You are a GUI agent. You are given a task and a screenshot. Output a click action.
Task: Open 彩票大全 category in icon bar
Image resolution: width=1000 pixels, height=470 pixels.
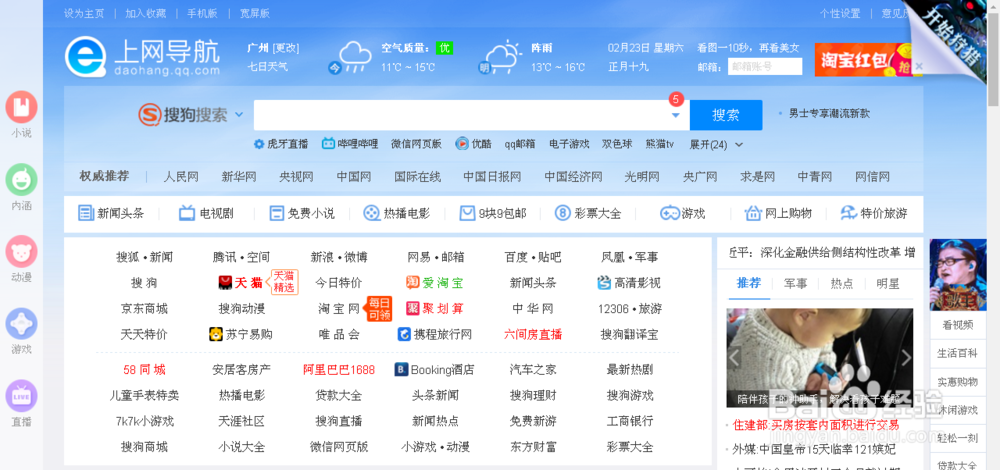587,214
